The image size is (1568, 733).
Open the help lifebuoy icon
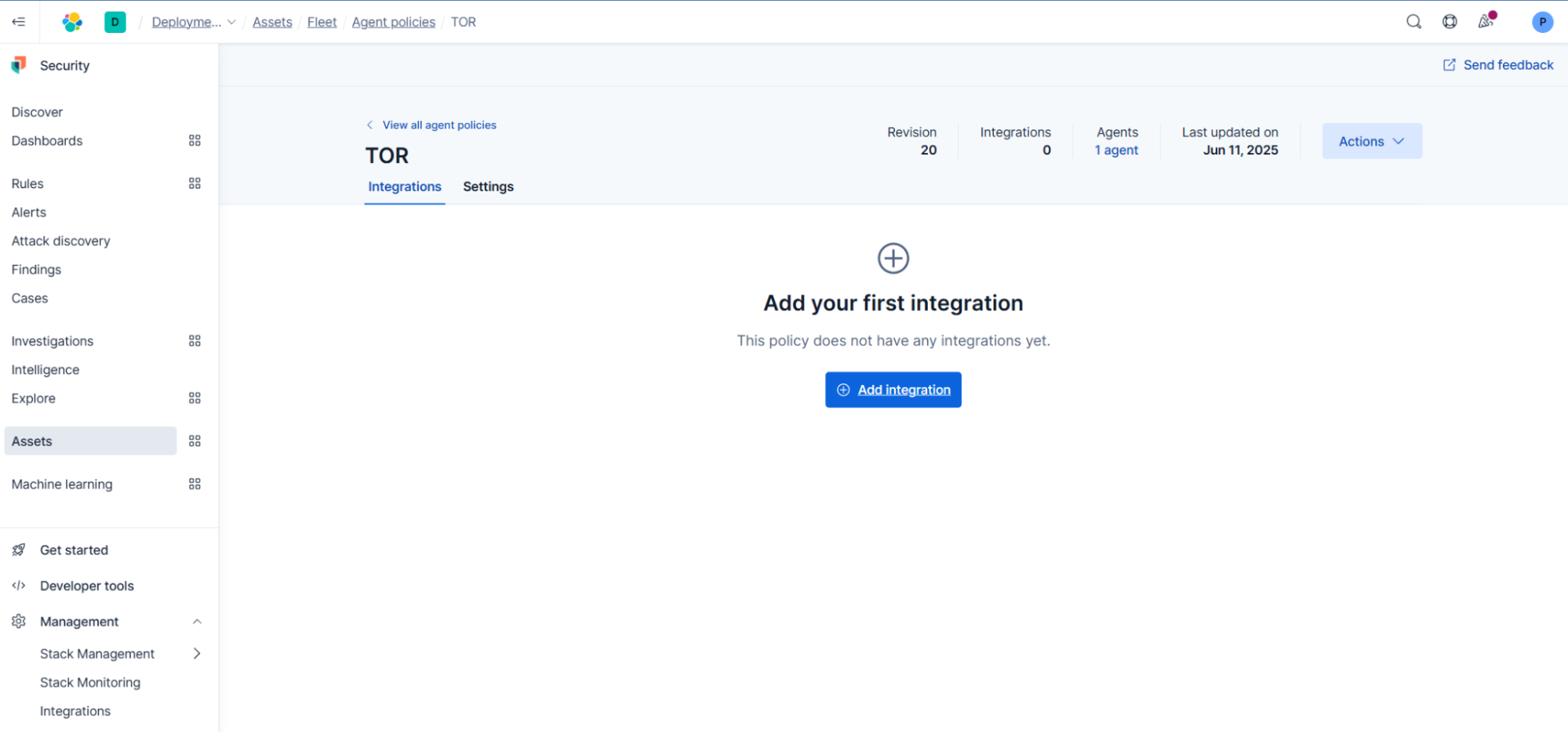pos(1450,22)
